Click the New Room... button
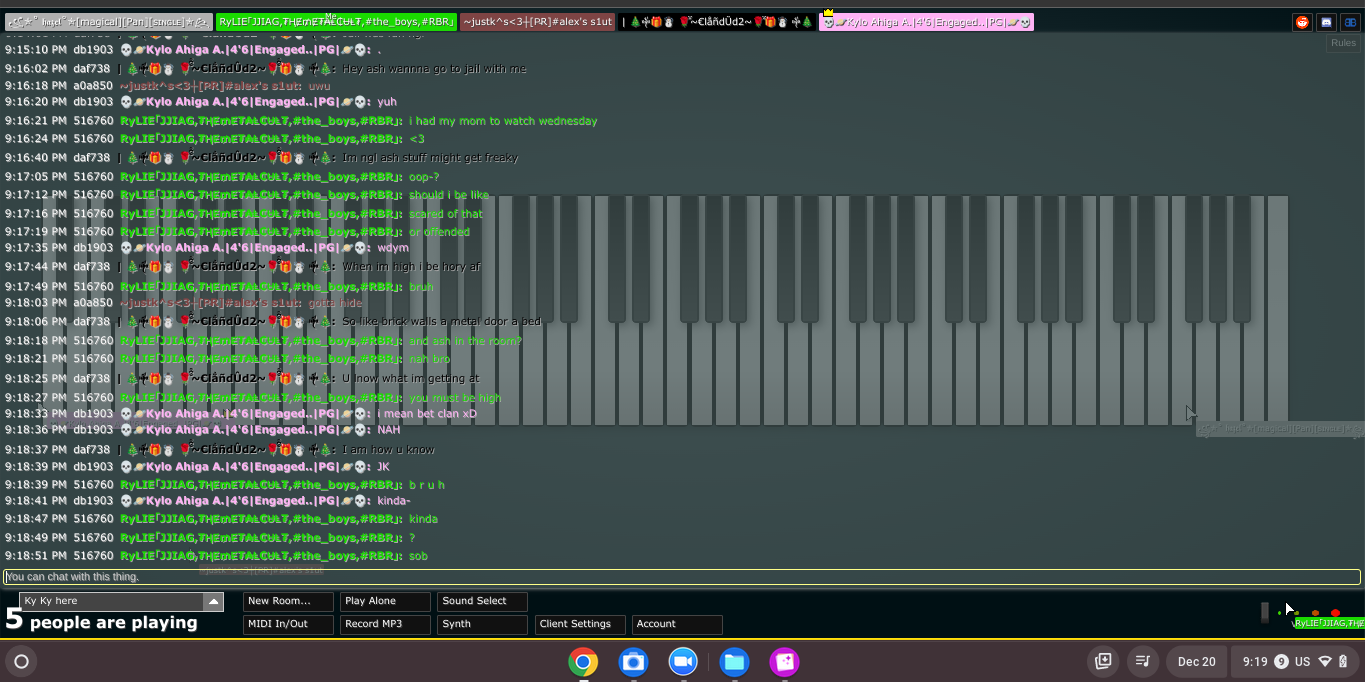 (288, 601)
